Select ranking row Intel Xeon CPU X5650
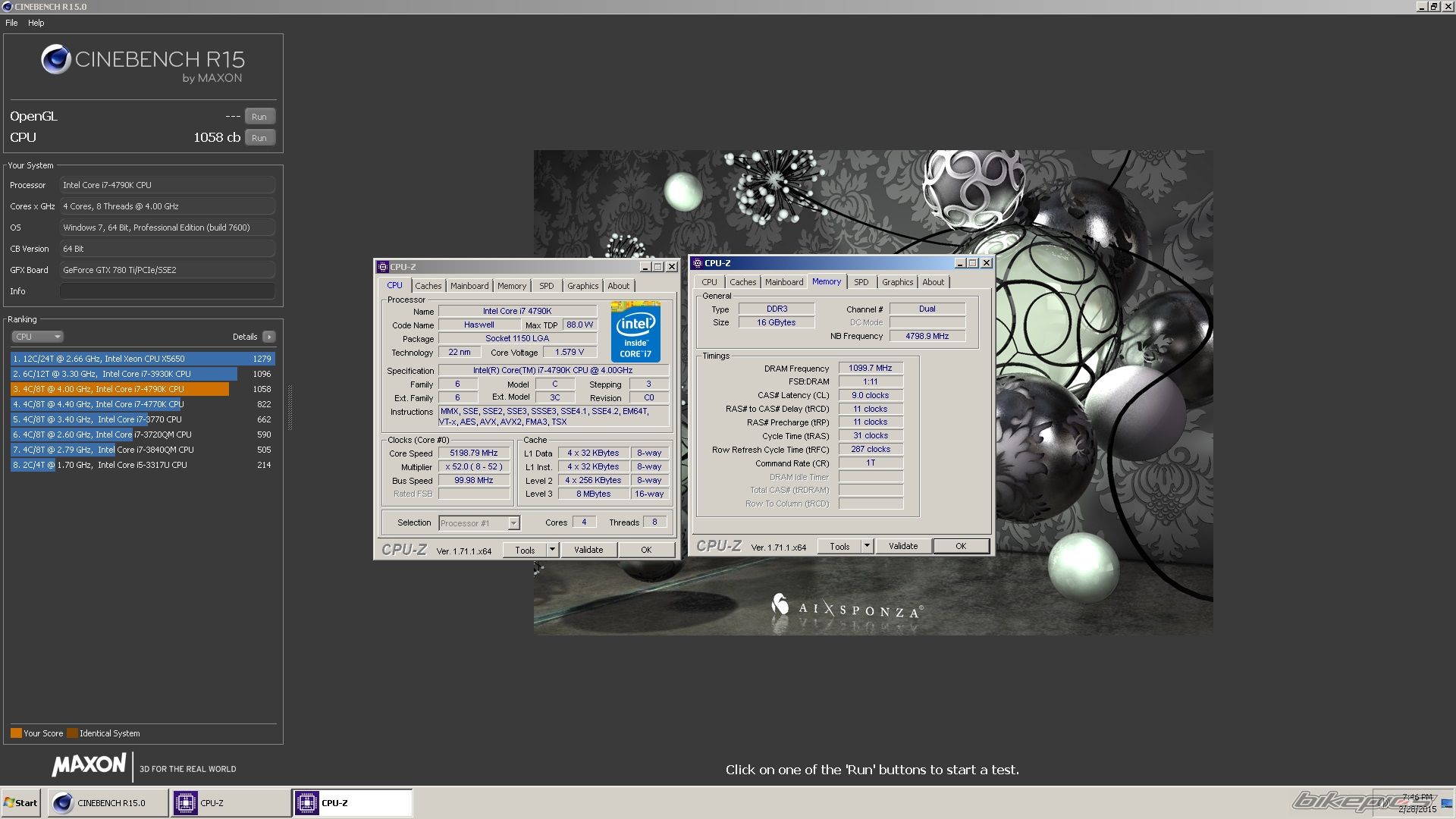This screenshot has height=819, width=1456. click(143, 359)
